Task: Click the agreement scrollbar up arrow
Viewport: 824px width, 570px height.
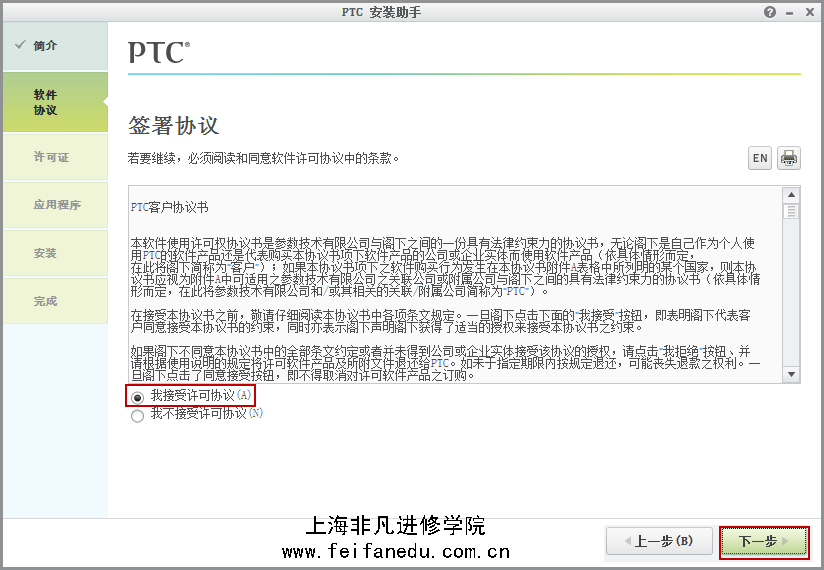Action: click(x=791, y=195)
